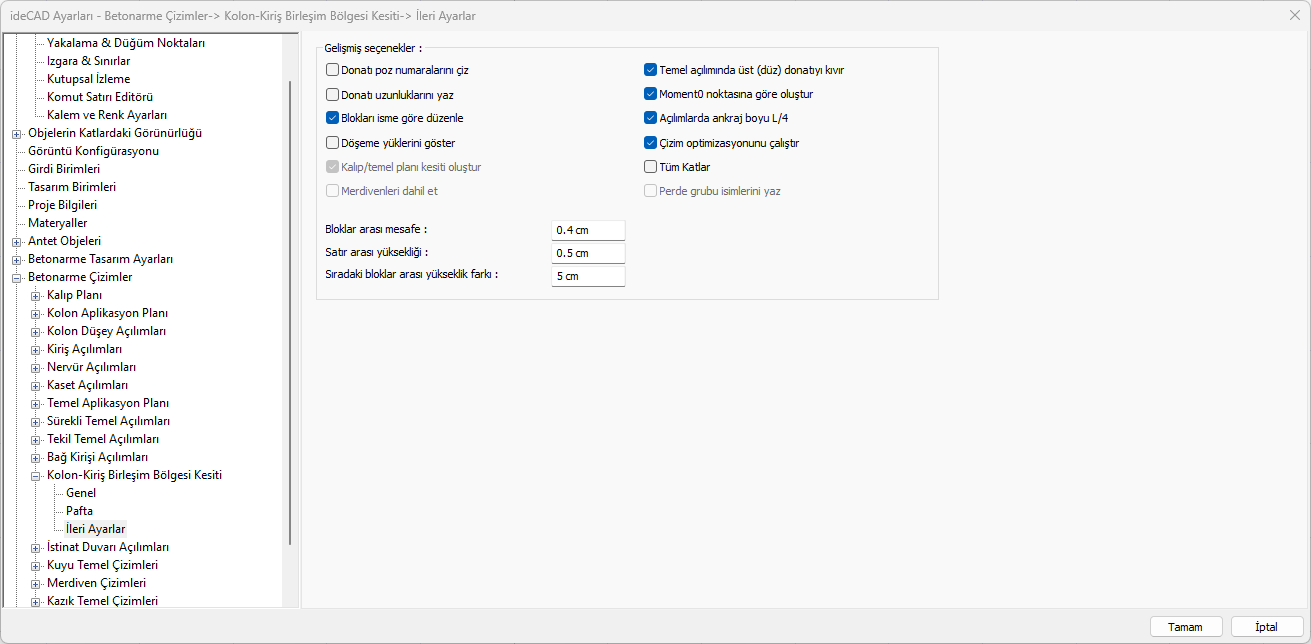The image size is (1311, 644).
Task: Check Donatı uzunluklarını yaz option
Action: (333, 94)
